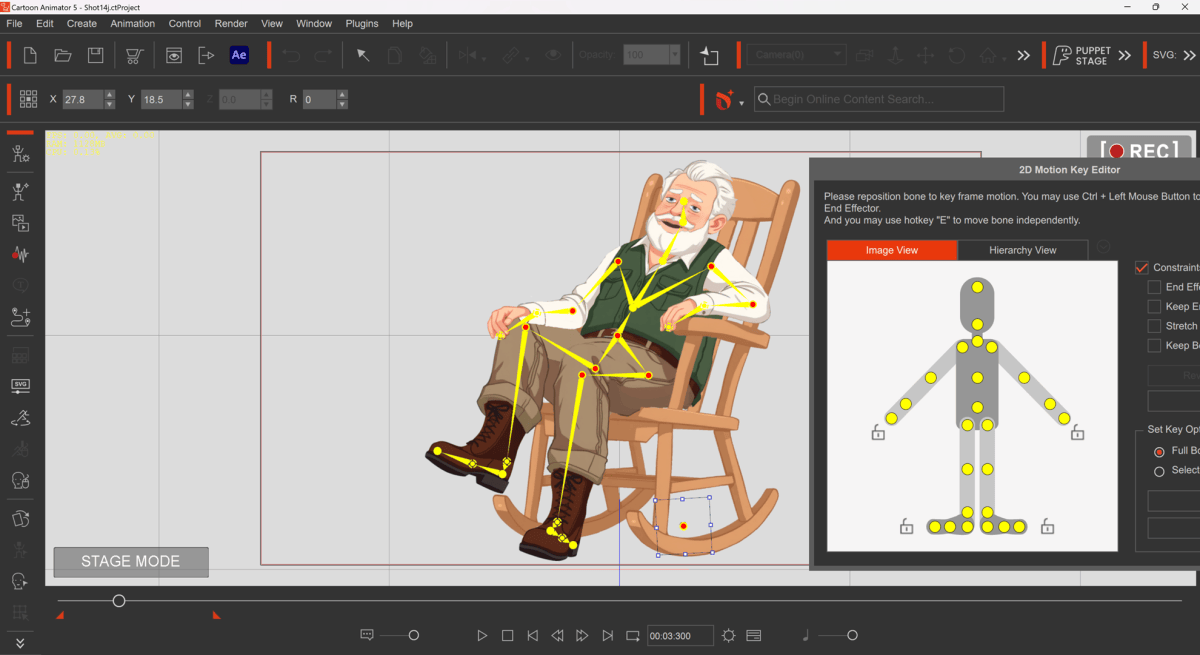Screen dimensions: 1200x655
Task: Click the red audio waveform icon
Action: pos(19,254)
